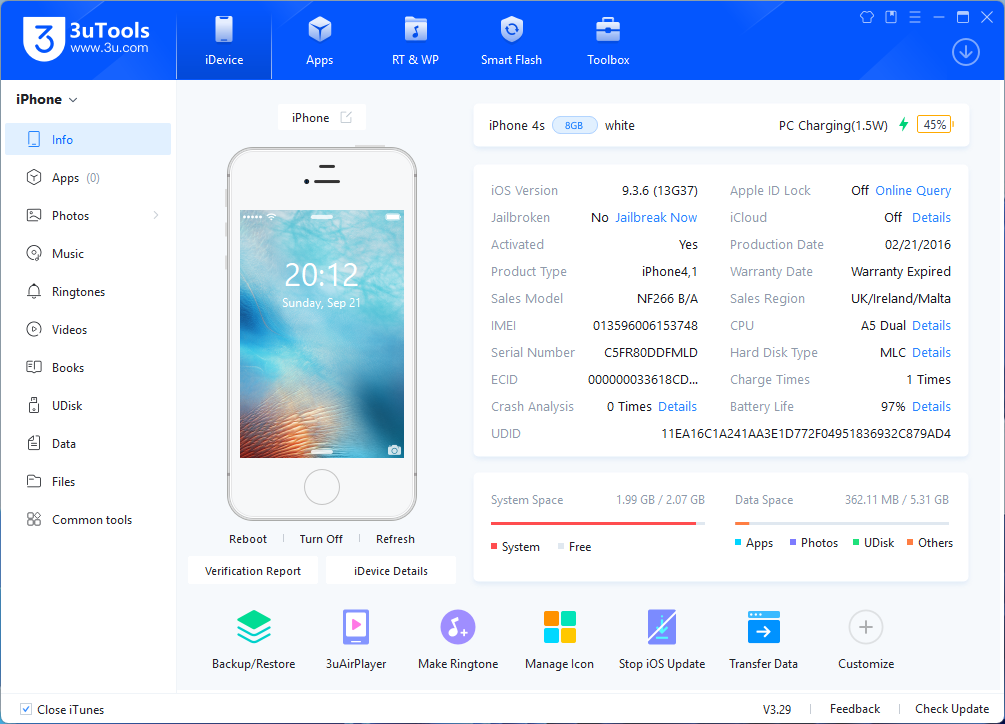Viewport: 1005px width, 724px height.
Task: Click the iPhone lock screen preview
Action: click(x=321, y=334)
